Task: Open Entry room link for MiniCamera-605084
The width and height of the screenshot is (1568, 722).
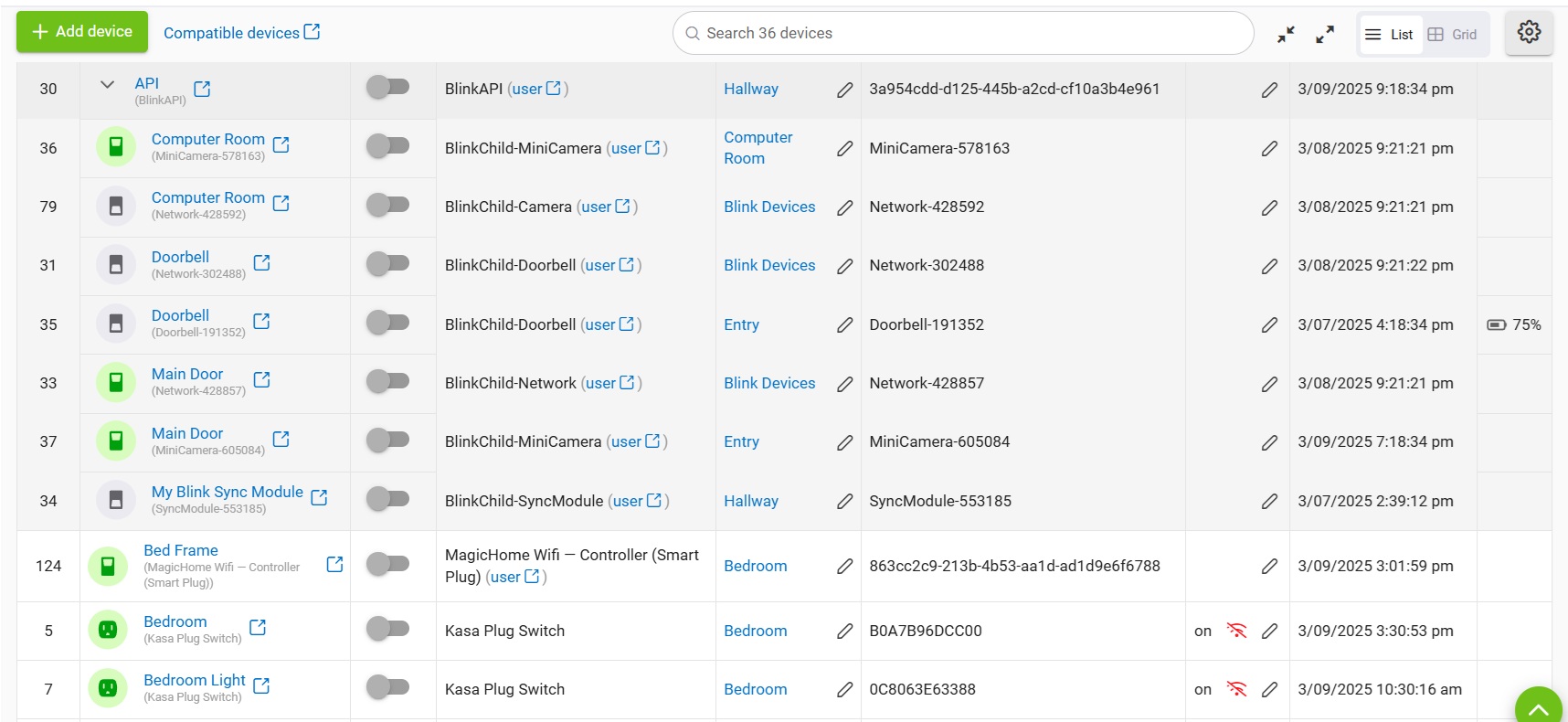Action: tap(741, 441)
